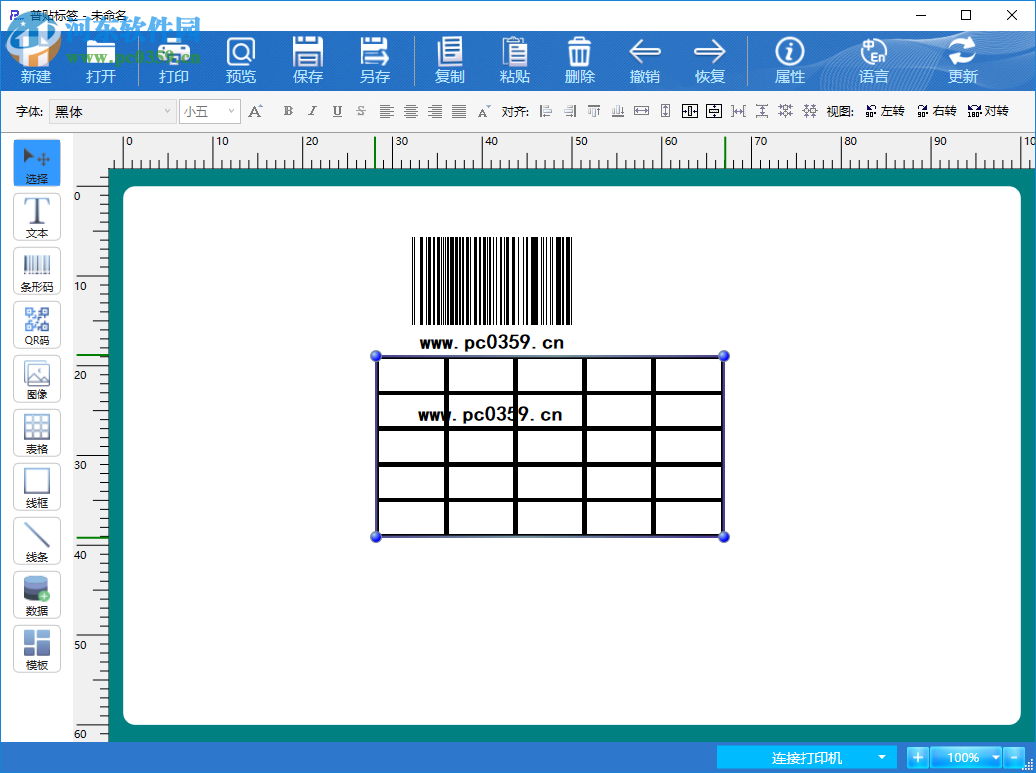Select the 条形码 barcode tool
The width and height of the screenshot is (1036, 773).
pos(37,271)
